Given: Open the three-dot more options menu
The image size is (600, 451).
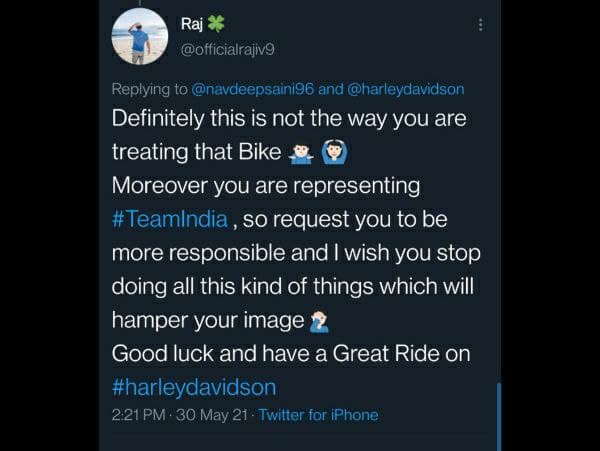Looking at the screenshot, I should (x=482, y=25).
